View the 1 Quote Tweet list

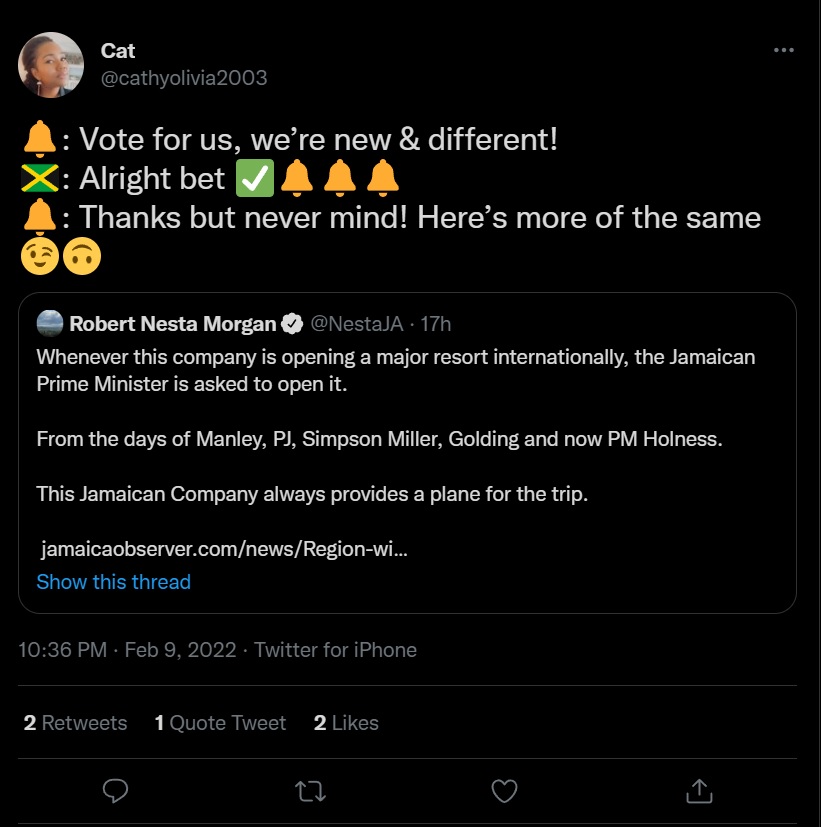click(x=220, y=723)
